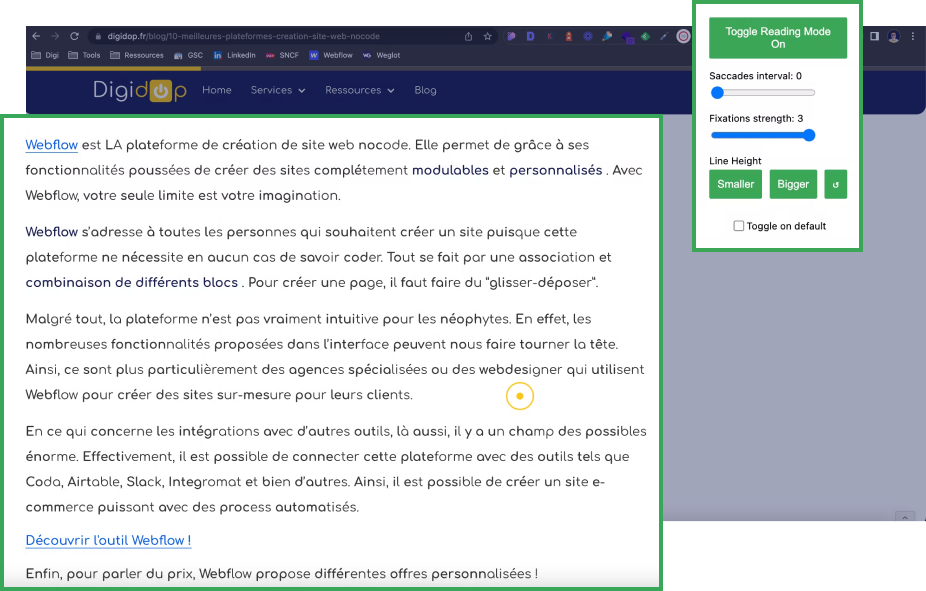
Task: Adjust the Saccades interval slider
Action: pos(762,93)
